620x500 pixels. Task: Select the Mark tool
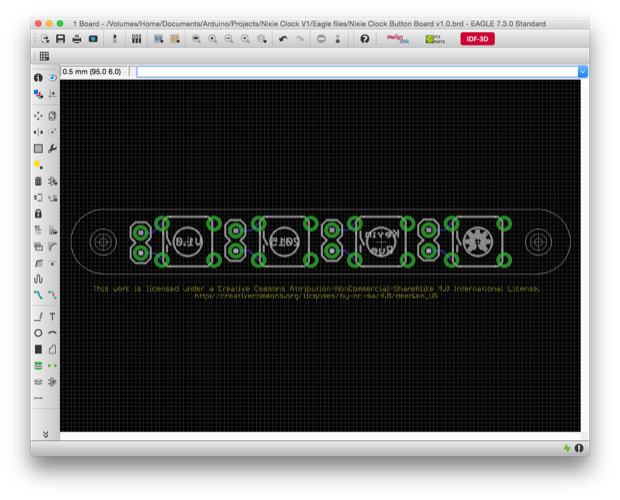coord(52,94)
